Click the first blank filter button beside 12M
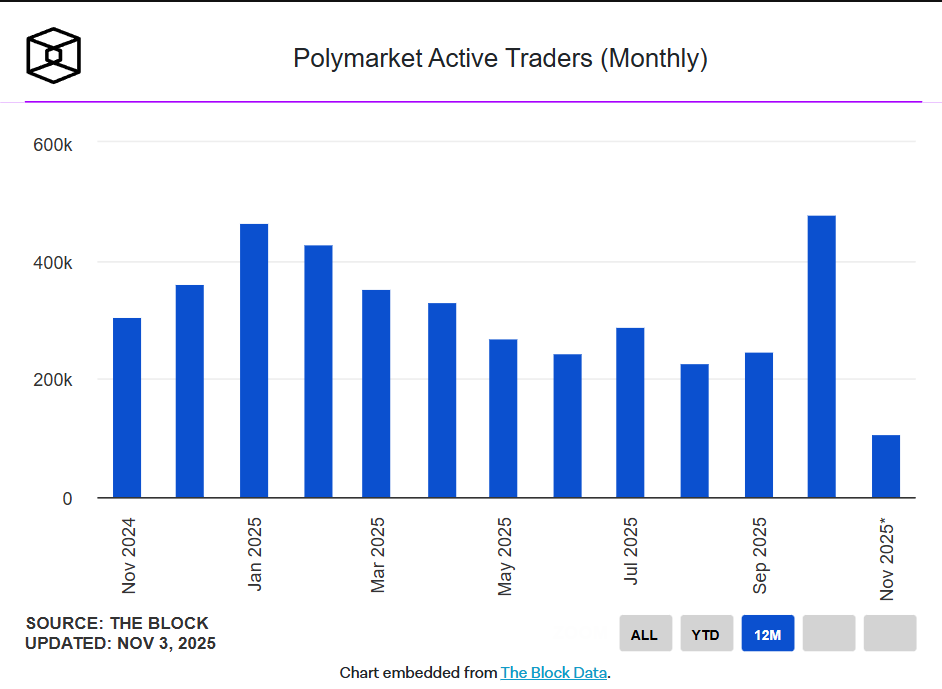This screenshot has width=942, height=689. click(828, 633)
